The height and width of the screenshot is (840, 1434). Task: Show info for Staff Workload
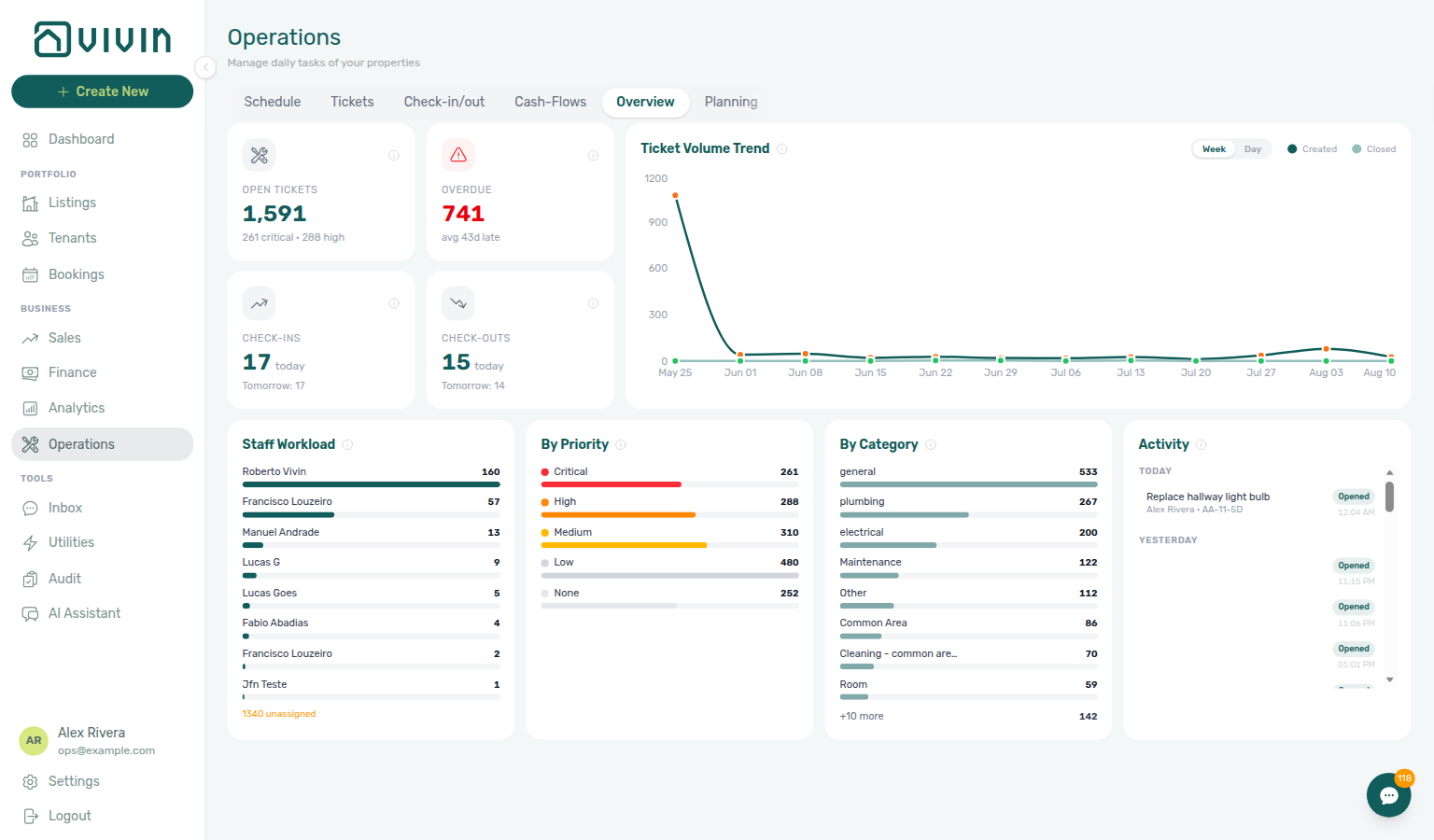(347, 444)
